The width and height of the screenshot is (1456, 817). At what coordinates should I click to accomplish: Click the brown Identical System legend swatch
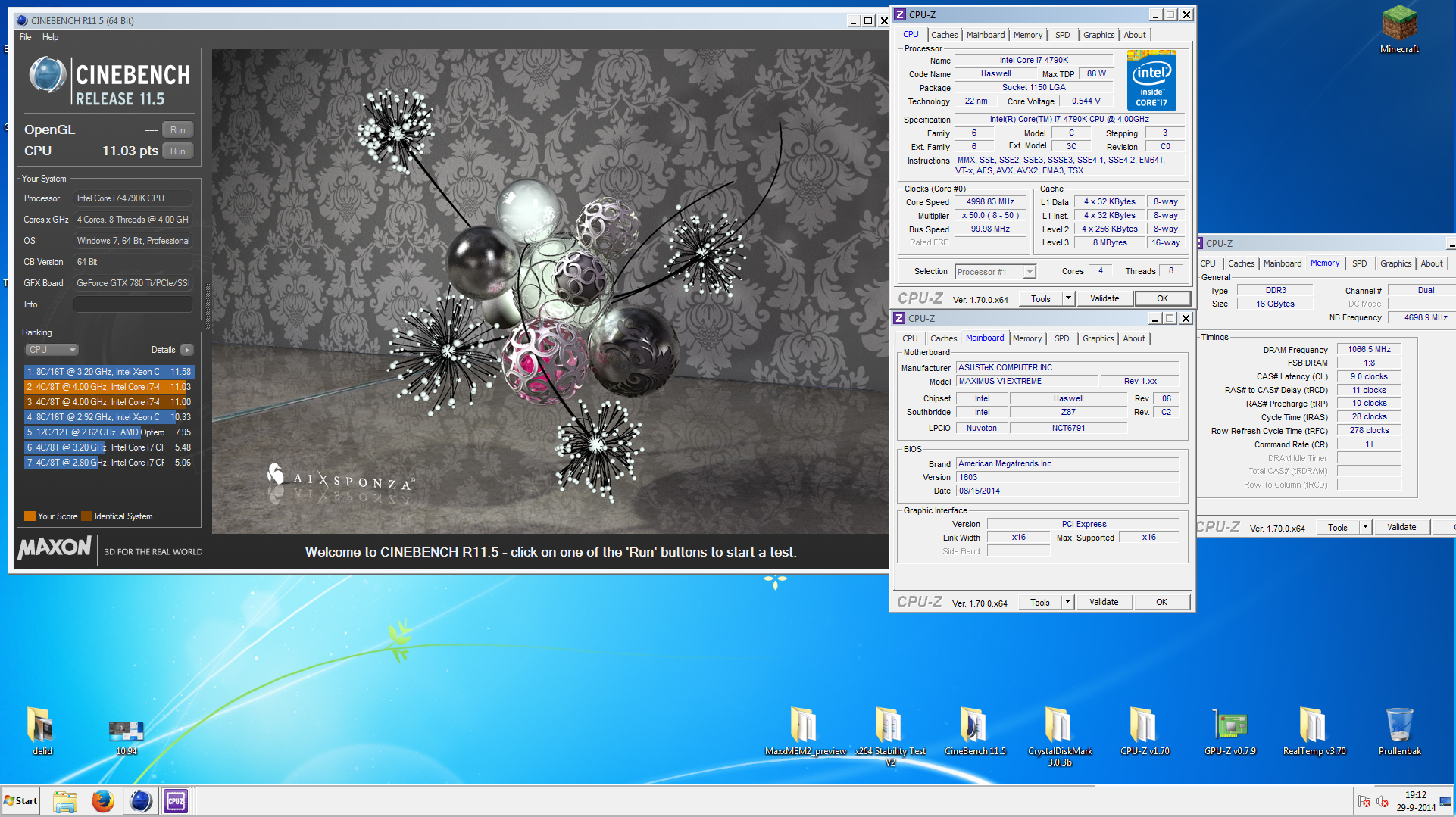coord(86,516)
